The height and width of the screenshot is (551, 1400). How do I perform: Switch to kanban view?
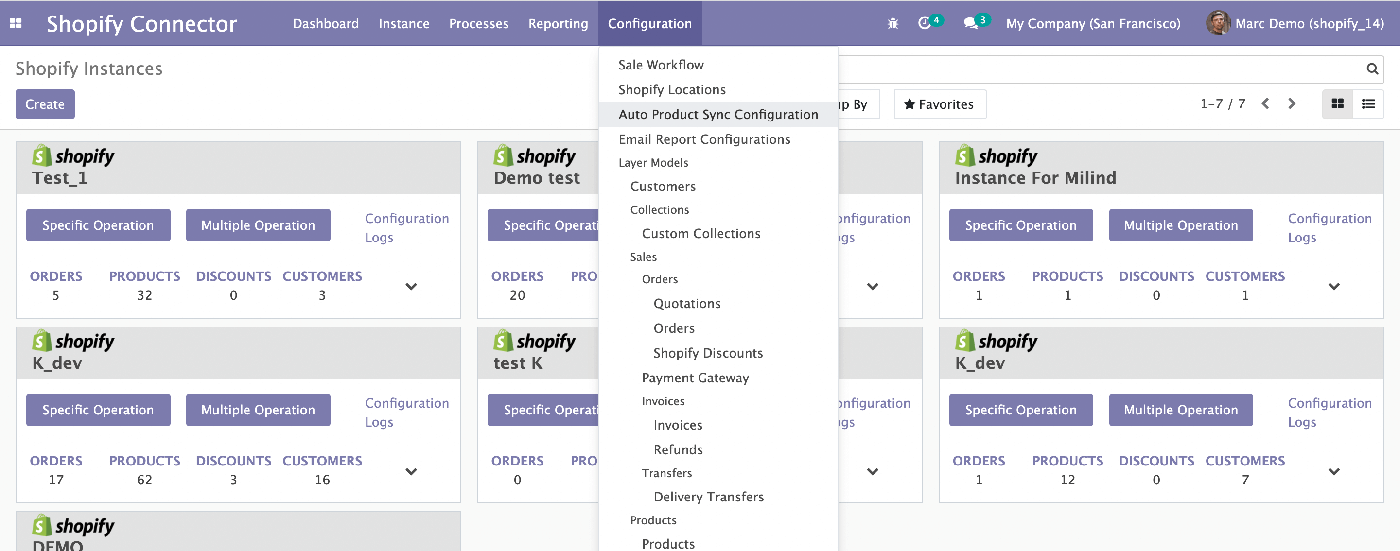pyautogui.click(x=1338, y=104)
